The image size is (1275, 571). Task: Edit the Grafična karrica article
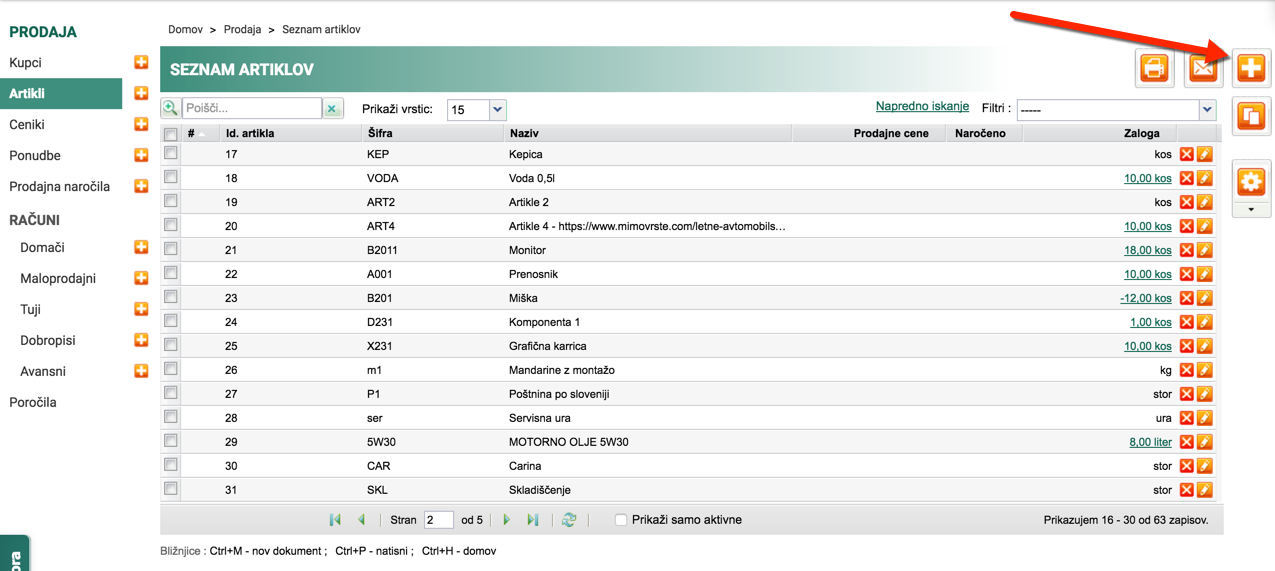tap(1205, 346)
